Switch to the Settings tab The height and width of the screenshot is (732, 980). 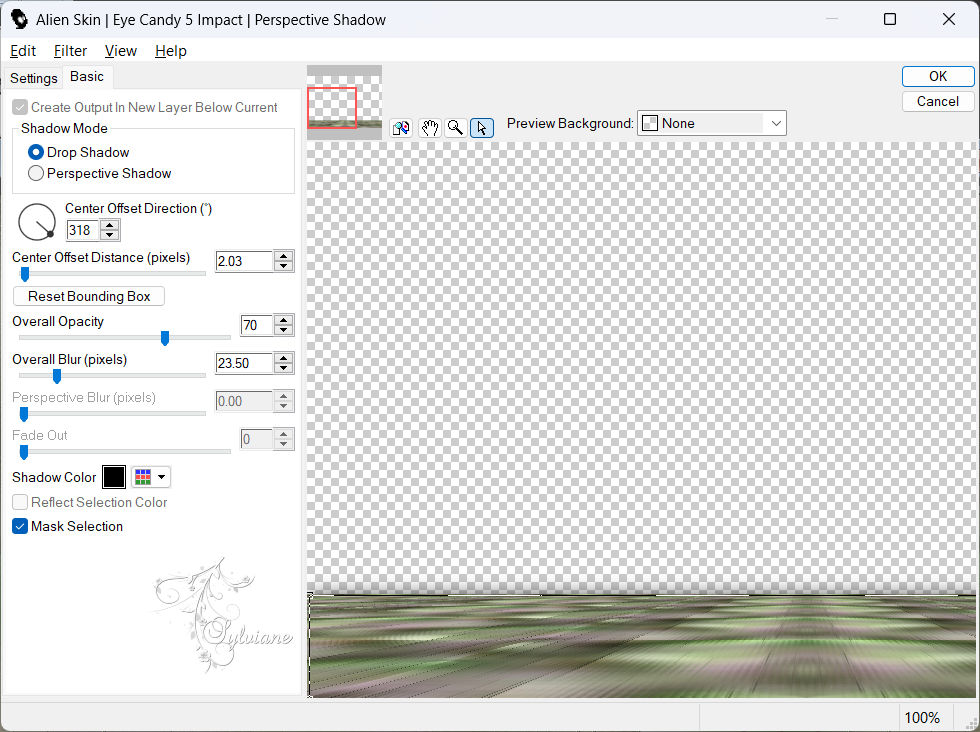tap(34, 78)
